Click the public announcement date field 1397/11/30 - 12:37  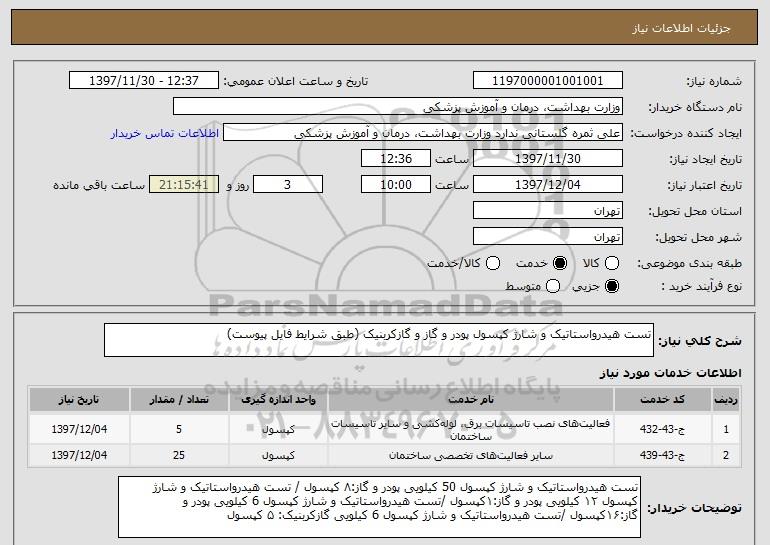[144, 81]
